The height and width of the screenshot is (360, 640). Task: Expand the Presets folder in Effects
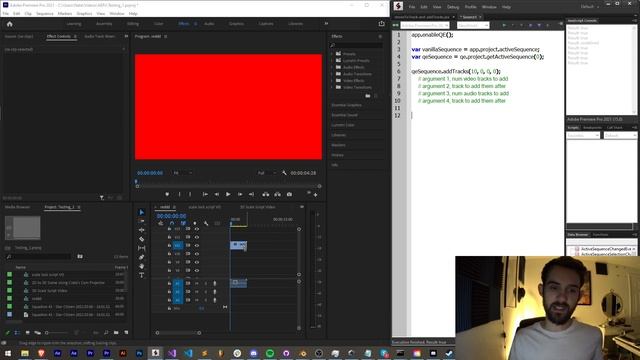coord(332,54)
